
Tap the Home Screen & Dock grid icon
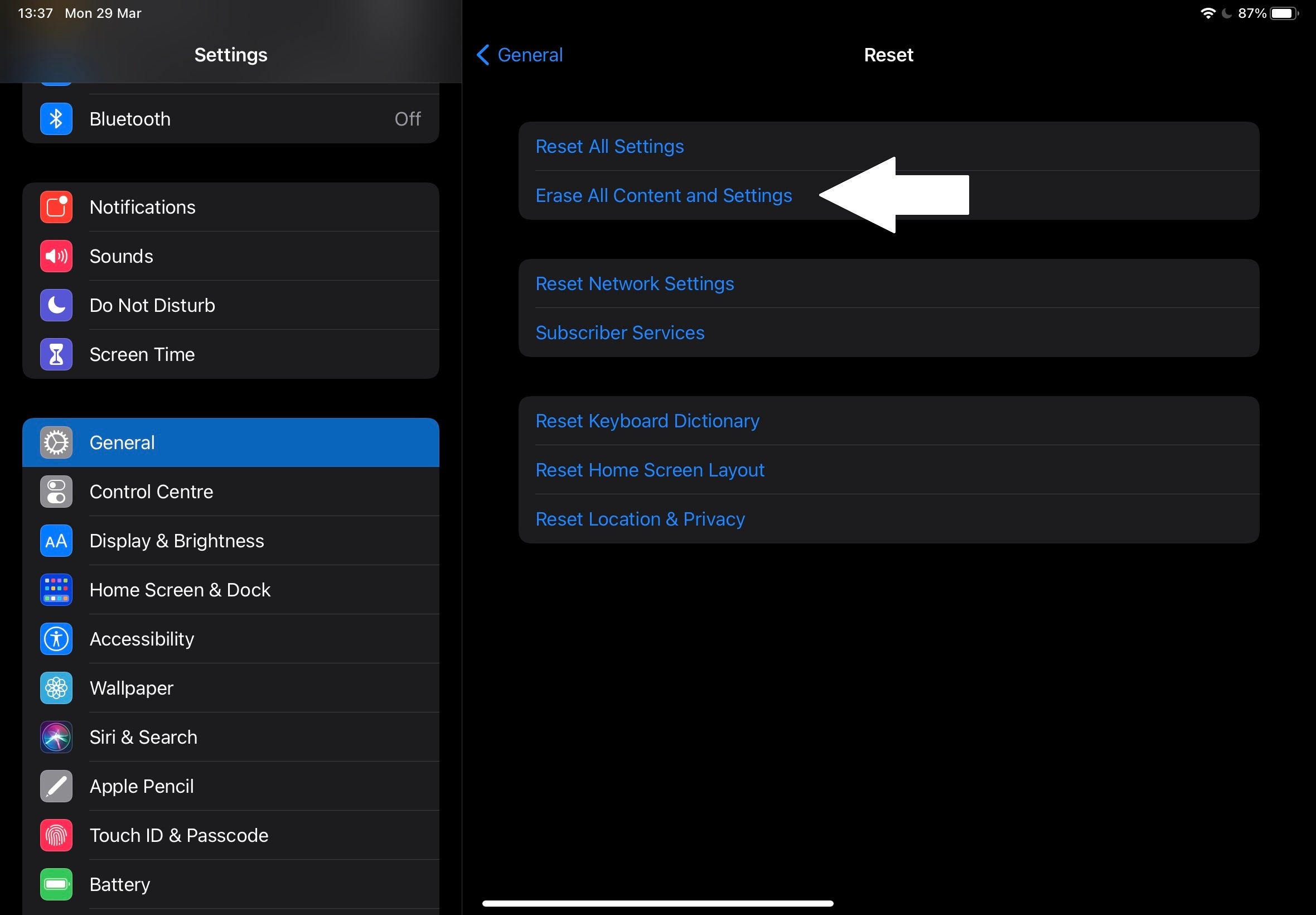coord(56,590)
